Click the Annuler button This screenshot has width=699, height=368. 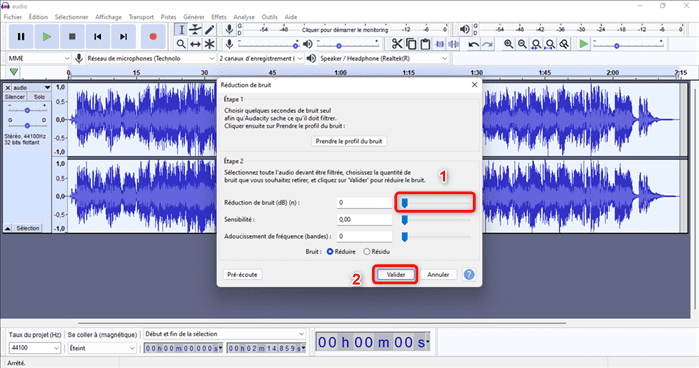[x=438, y=274]
